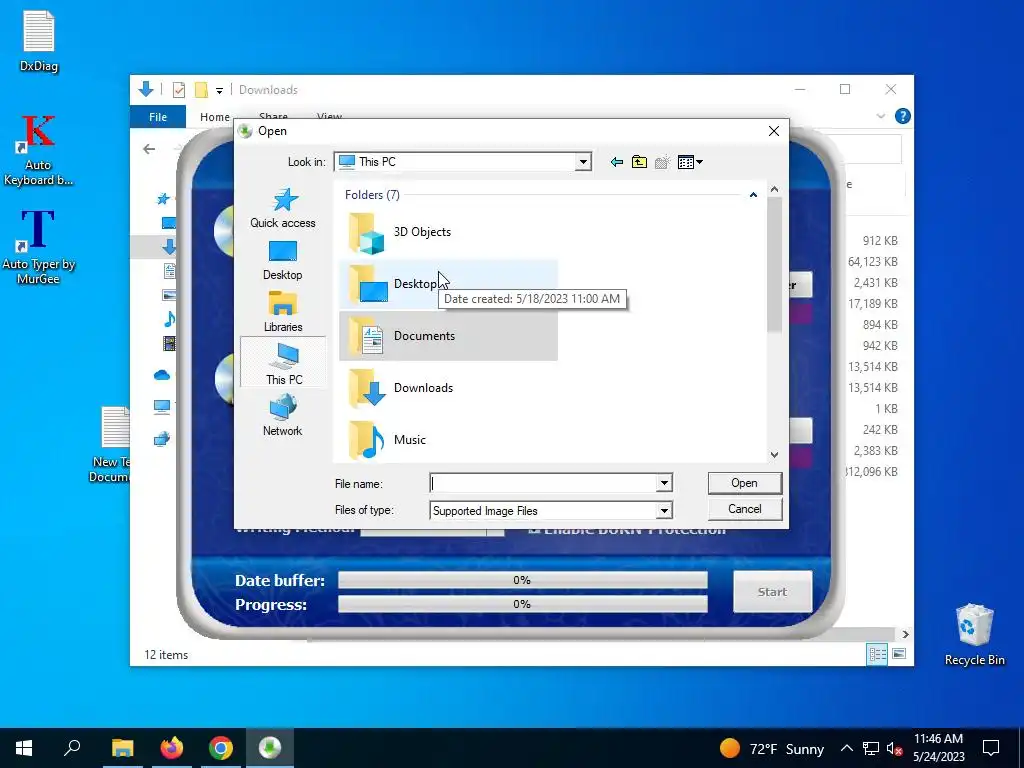Select the Music folder
This screenshot has width=1024, height=768.
point(448,440)
